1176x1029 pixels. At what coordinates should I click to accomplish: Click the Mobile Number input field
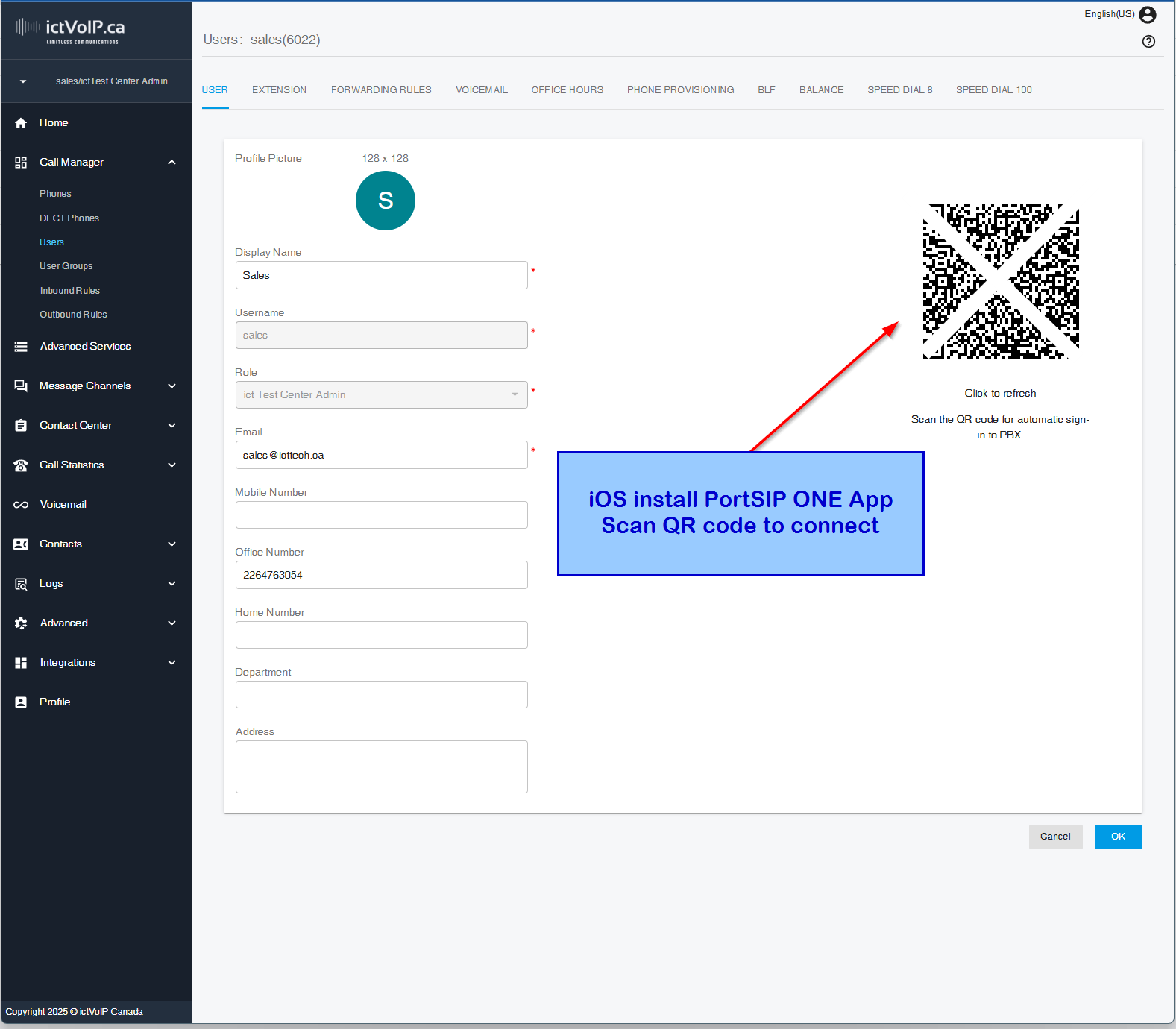tap(381, 515)
